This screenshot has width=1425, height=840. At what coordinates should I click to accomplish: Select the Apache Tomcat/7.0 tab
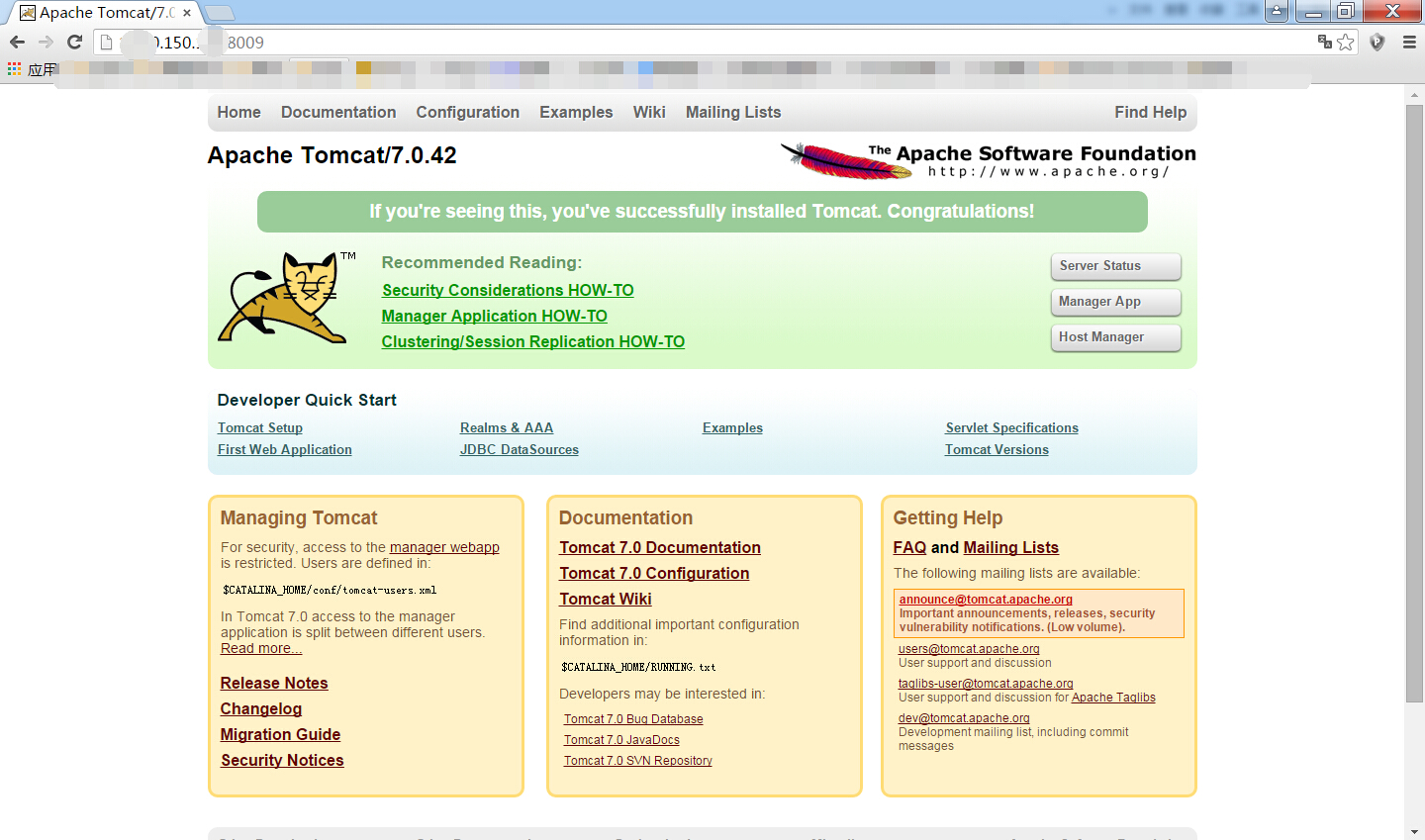click(x=104, y=13)
